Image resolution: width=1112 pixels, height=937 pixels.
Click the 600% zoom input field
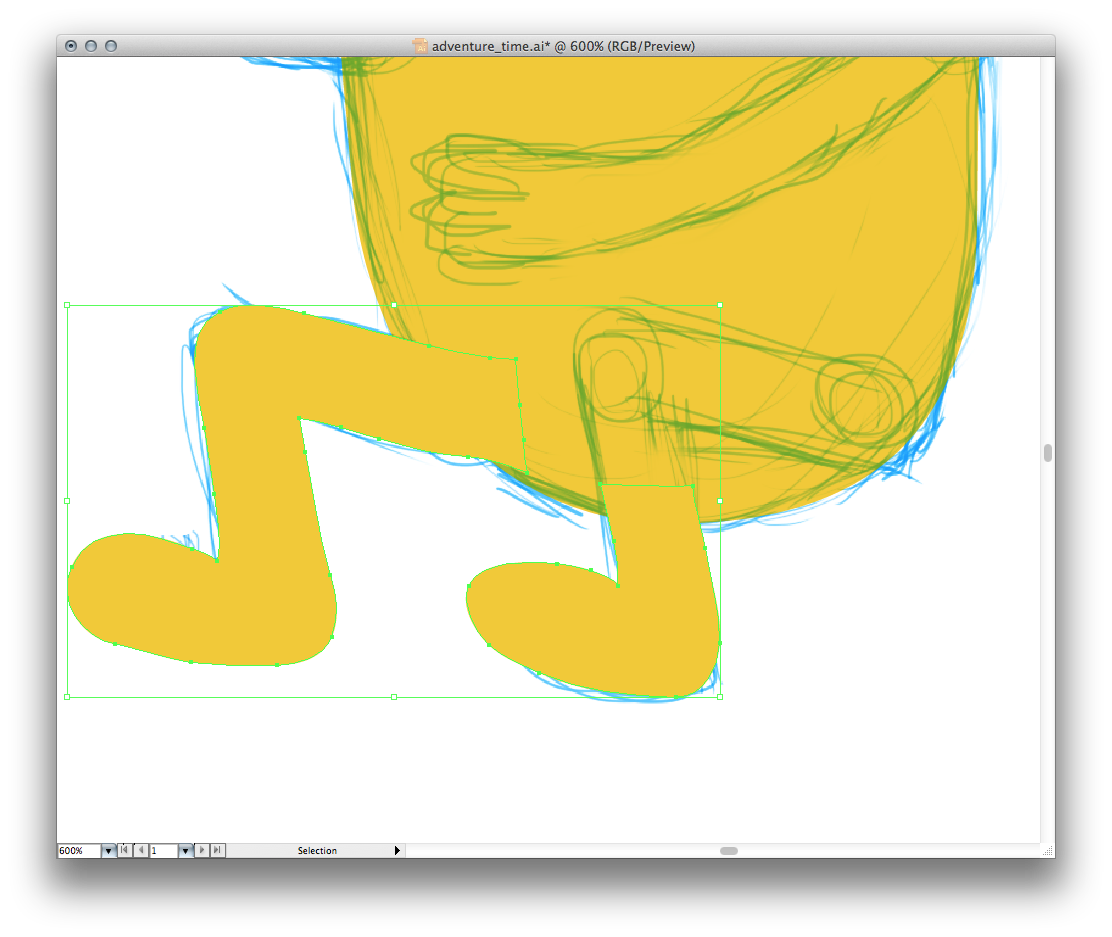pyautogui.click(x=78, y=851)
